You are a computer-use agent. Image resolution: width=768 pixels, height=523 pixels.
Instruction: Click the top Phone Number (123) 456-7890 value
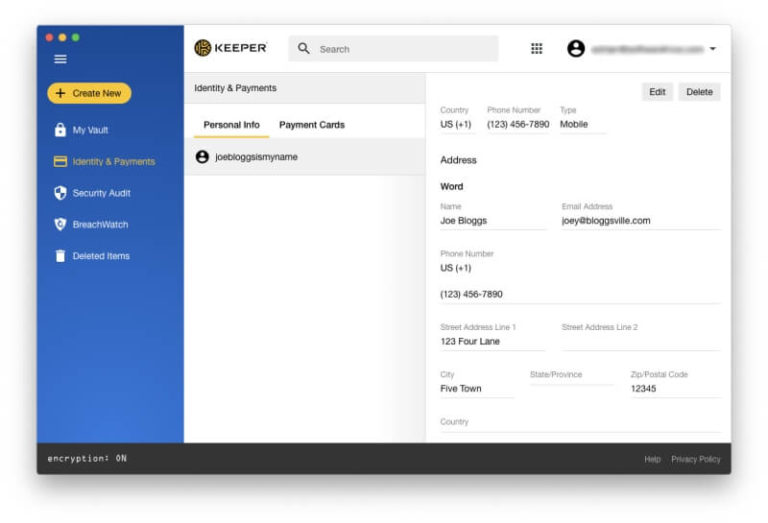[518, 124]
